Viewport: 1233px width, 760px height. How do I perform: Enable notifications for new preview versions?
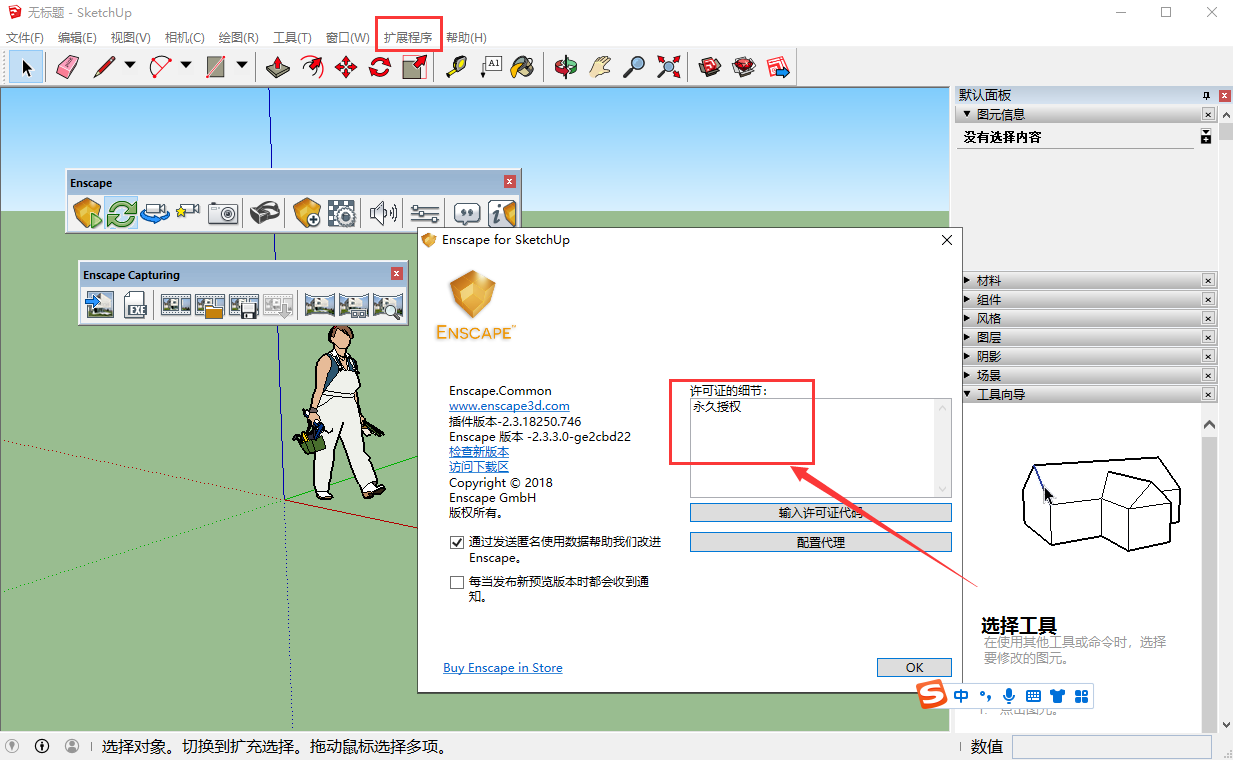click(x=457, y=582)
